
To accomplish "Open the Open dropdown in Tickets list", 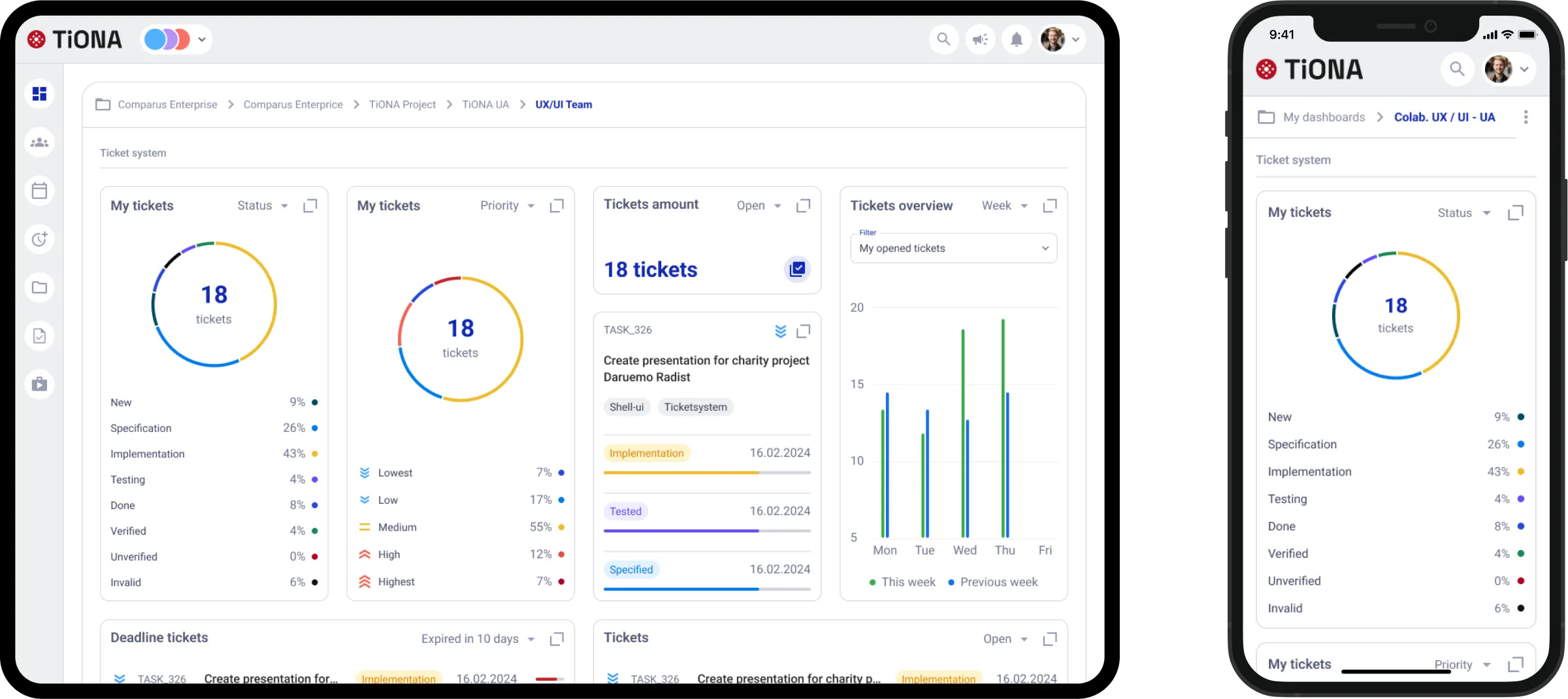I will pyautogui.click(x=1006, y=639).
